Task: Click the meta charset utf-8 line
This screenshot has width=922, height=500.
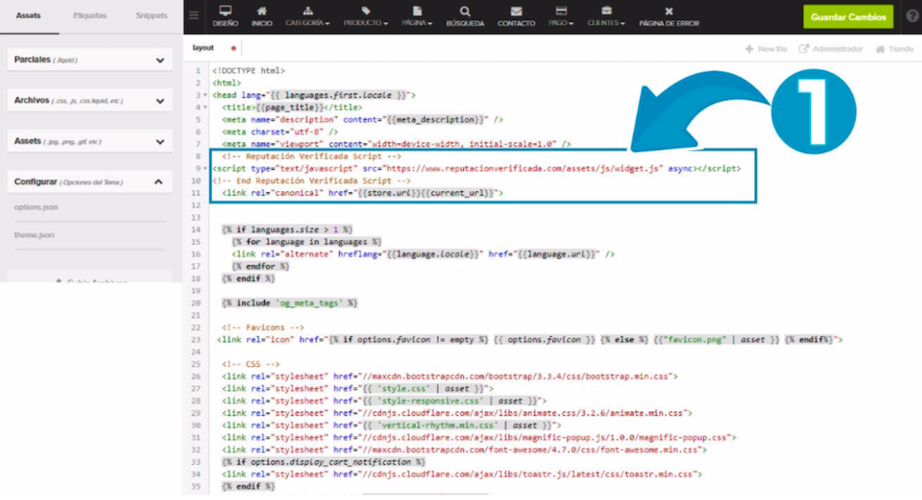Action: pyautogui.click(x=280, y=132)
